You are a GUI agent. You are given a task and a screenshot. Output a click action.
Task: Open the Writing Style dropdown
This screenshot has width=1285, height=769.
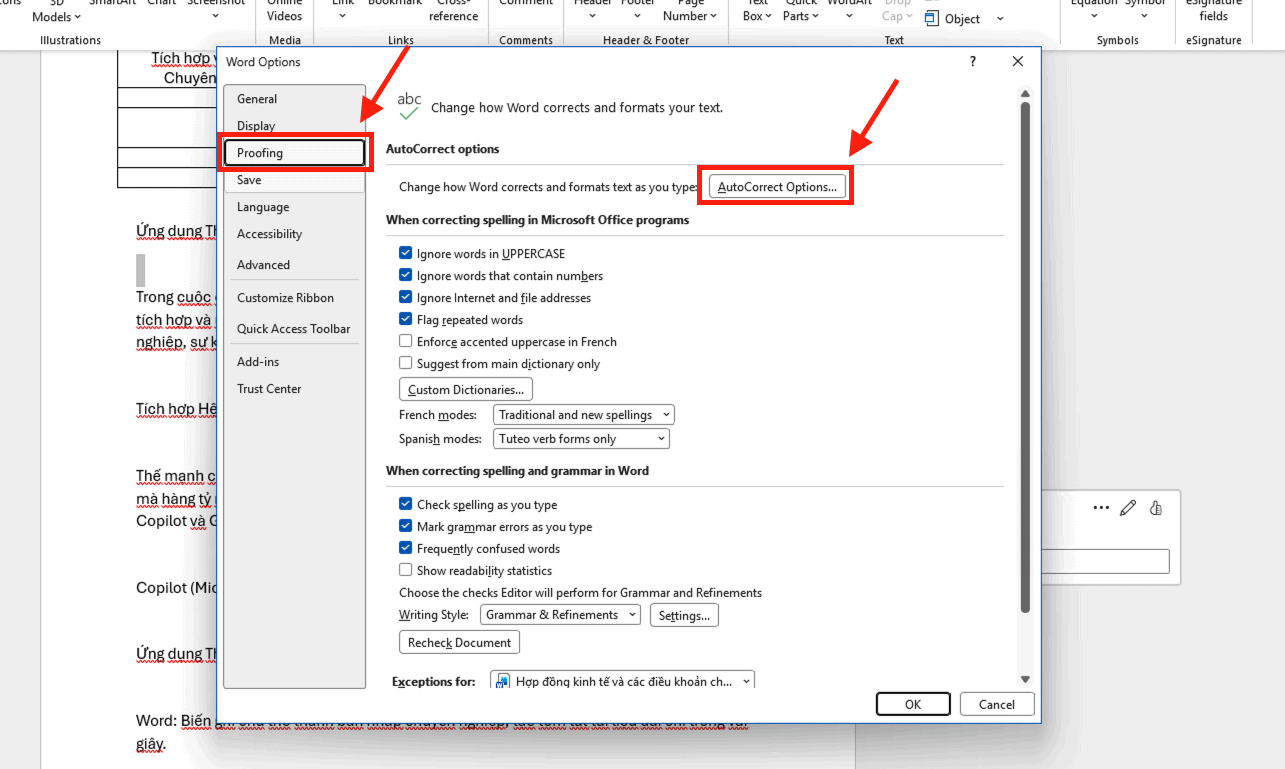[561, 615]
